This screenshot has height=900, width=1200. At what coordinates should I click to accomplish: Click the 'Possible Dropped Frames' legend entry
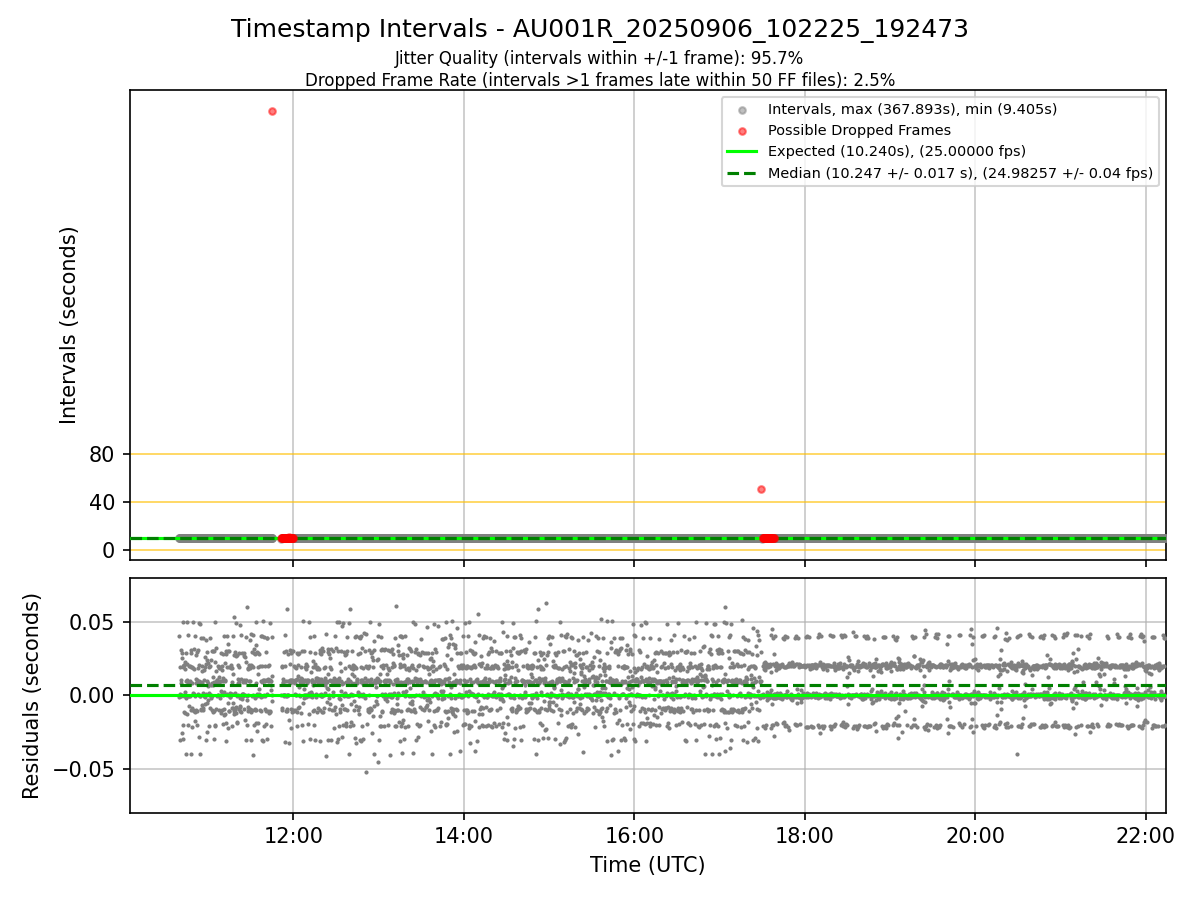point(859,130)
